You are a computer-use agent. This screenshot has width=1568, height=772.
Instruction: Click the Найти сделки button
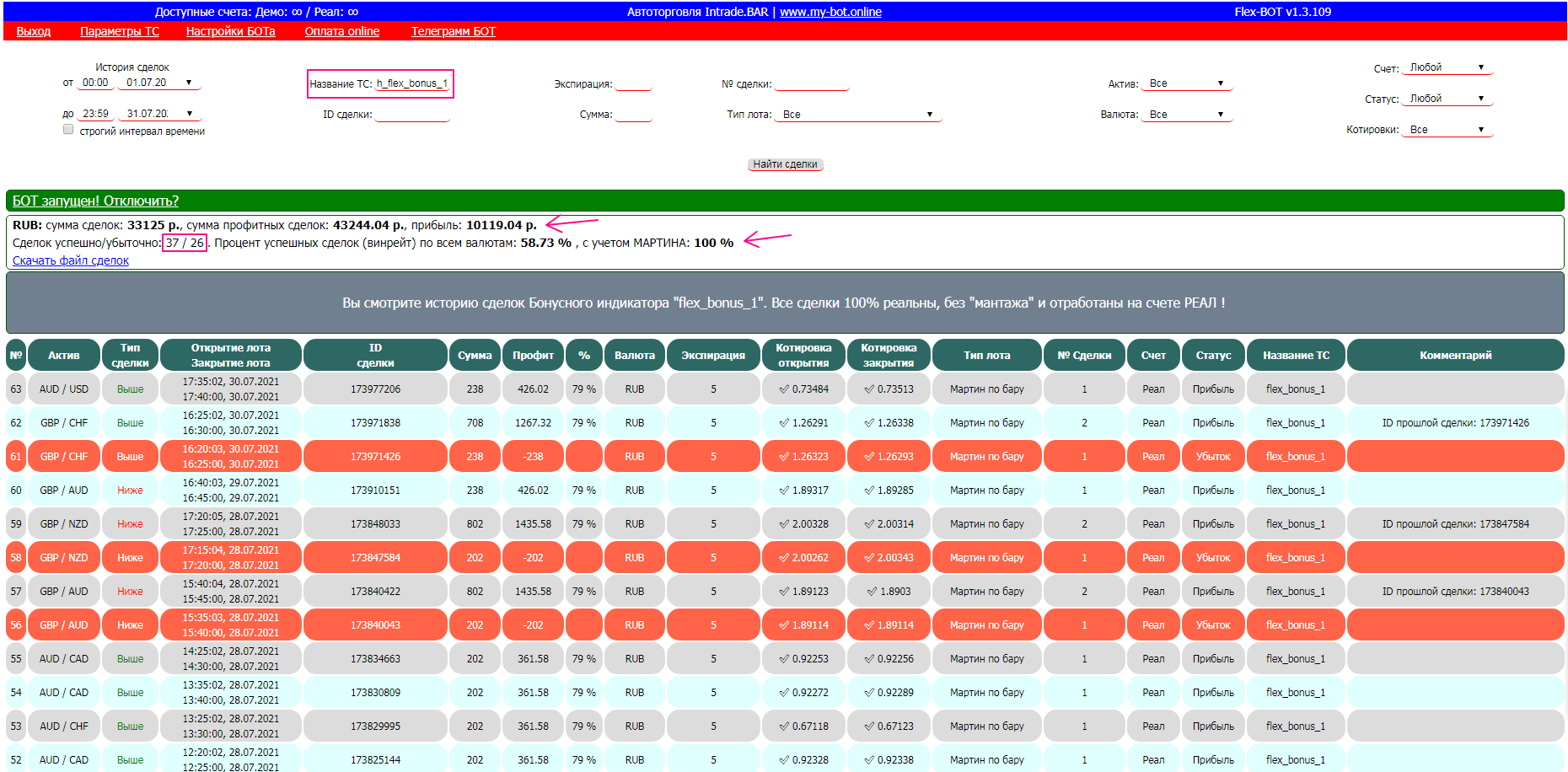point(785,164)
